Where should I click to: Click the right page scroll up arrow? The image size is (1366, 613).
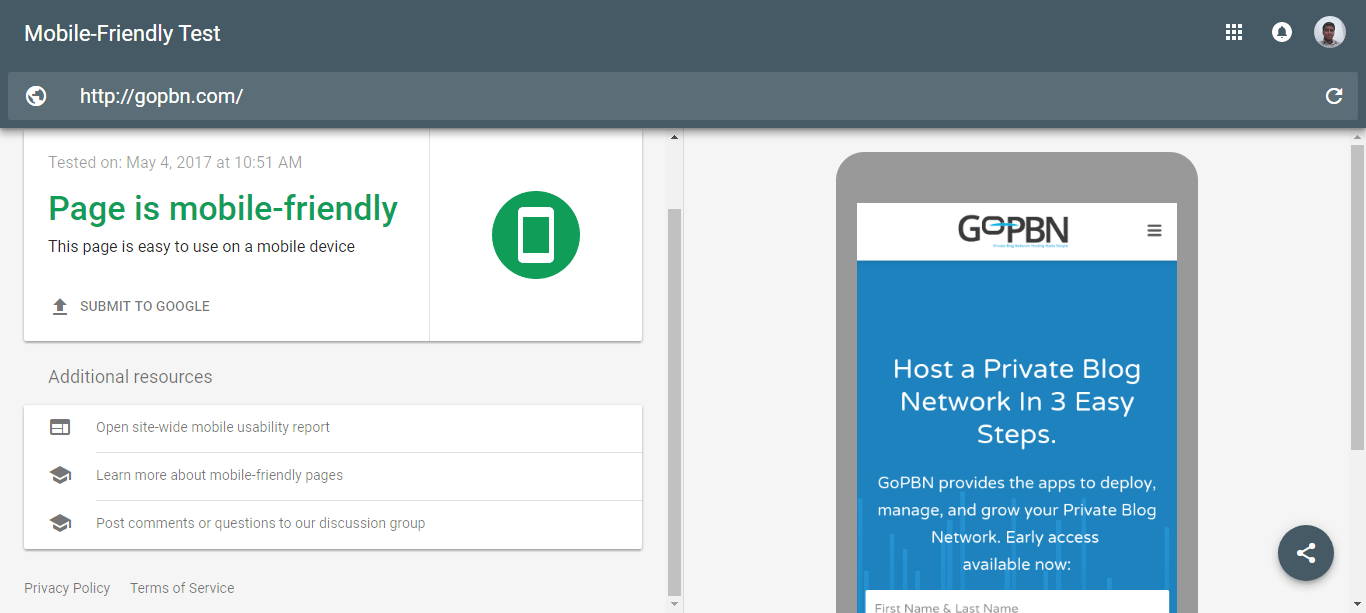pyautogui.click(x=1357, y=137)
